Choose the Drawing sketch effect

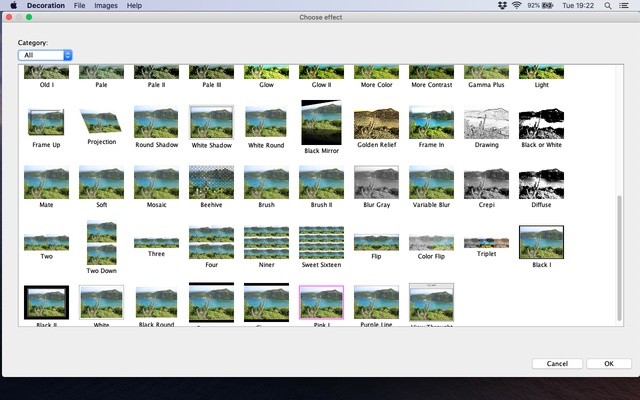pyautogui.click(x=487, y=123)
